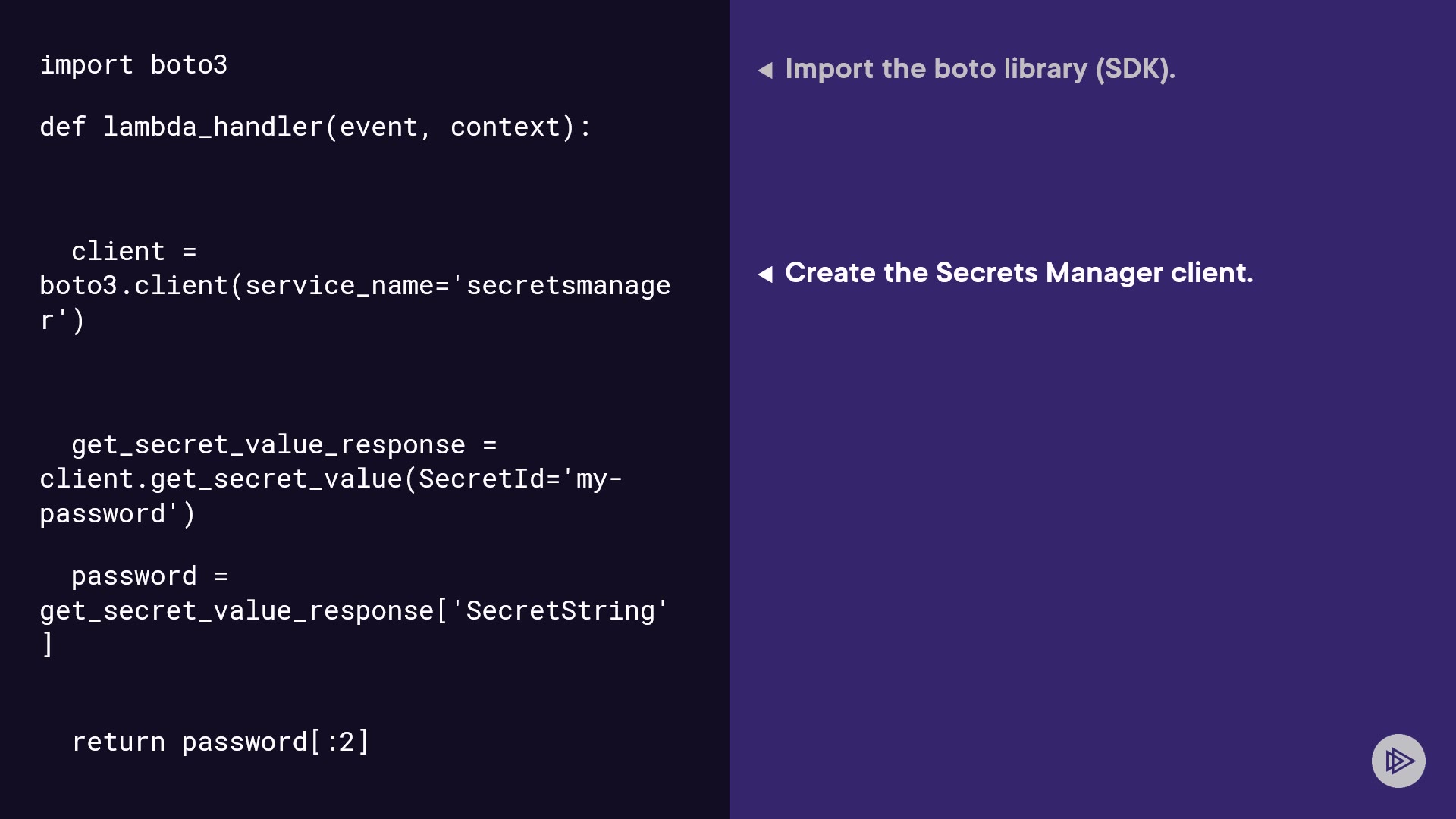
Task: Click the boto3.client(service_name= code line
Action: [x=355, y=286]
